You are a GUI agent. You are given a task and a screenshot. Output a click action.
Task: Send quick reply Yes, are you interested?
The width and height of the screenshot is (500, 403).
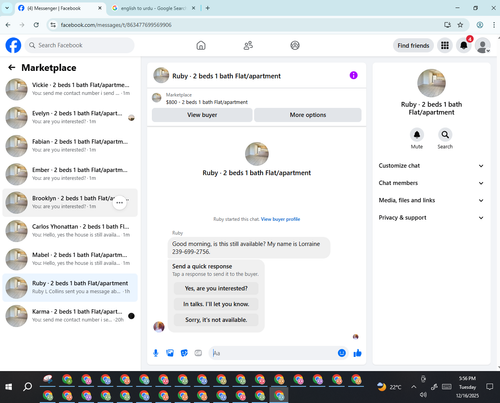click(x=216, y=288)
